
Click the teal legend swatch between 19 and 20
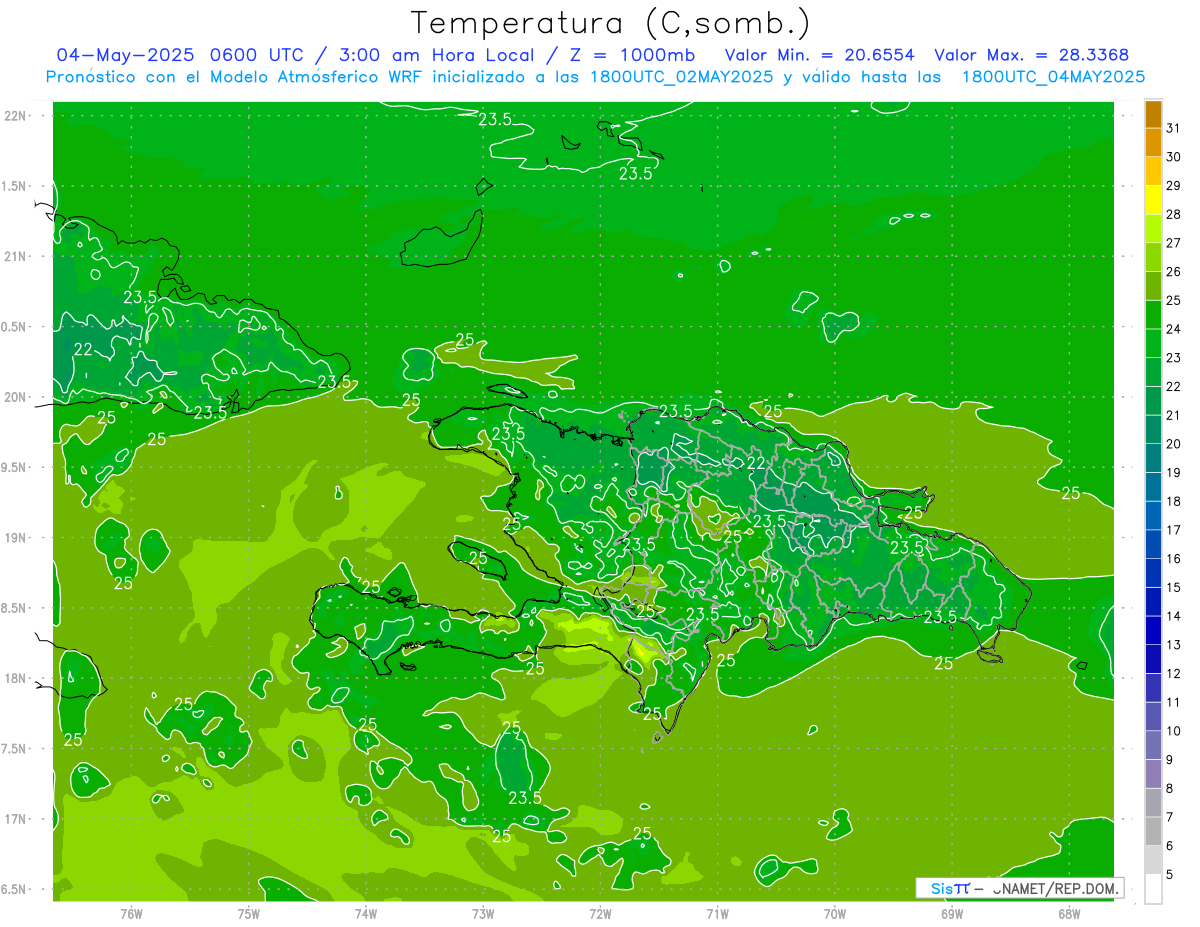pyautogui.click(x=1153, y=458)
